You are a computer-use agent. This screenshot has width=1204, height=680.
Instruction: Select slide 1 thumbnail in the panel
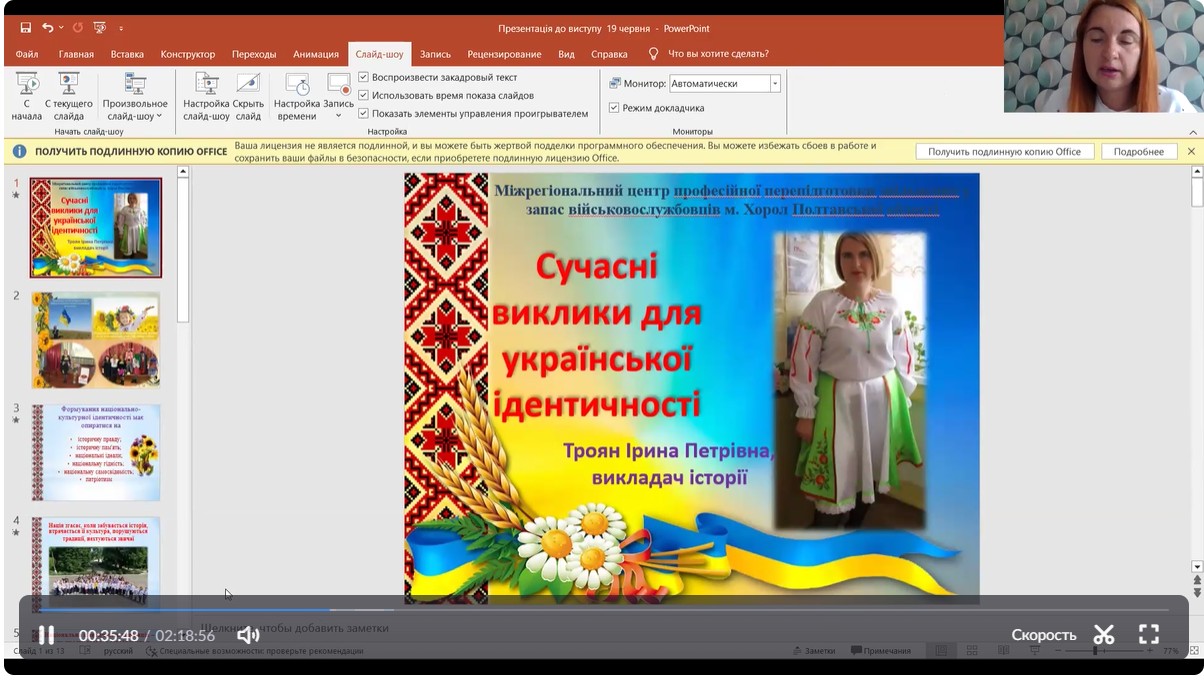click(x=95, y=228)
